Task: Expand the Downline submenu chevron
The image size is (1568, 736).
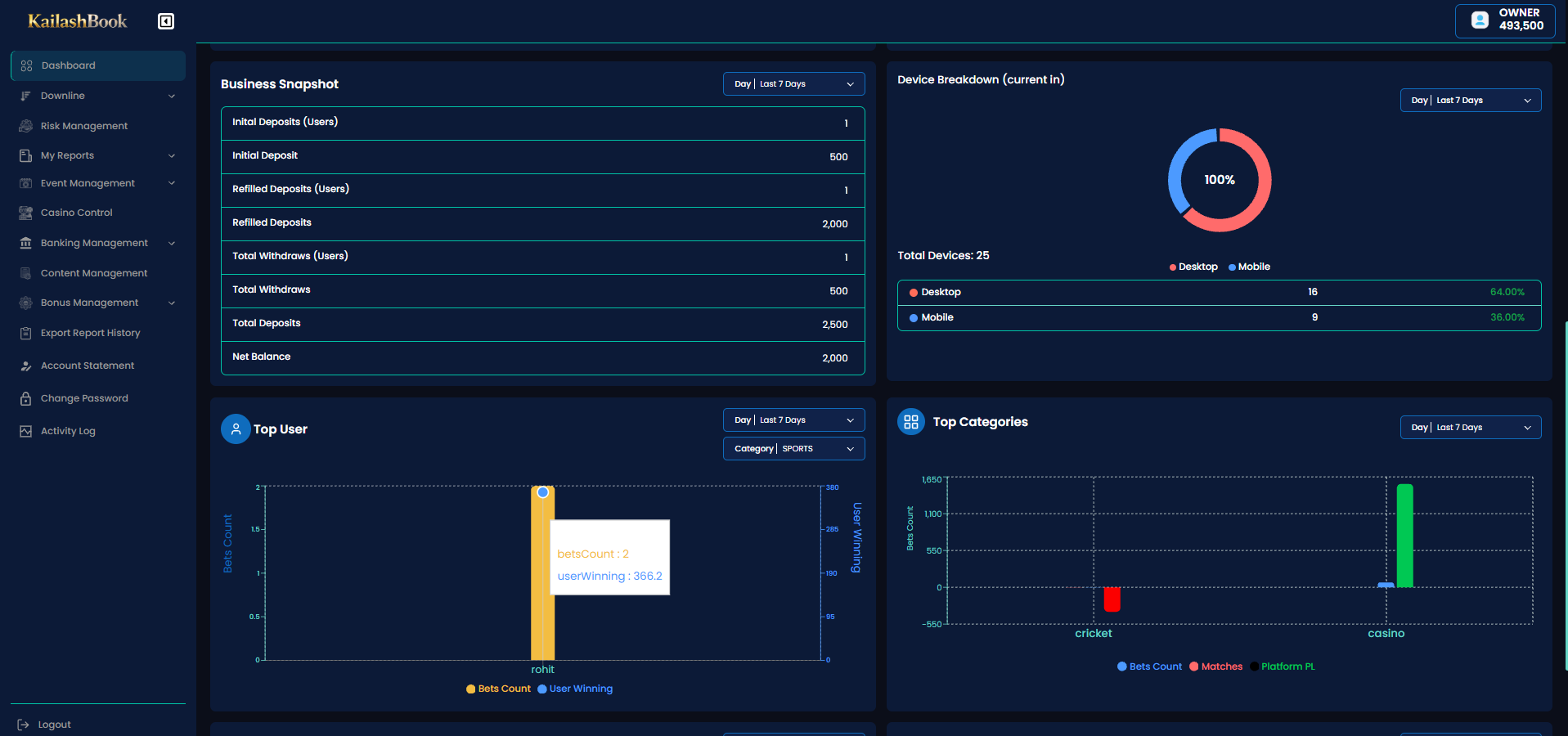Action: coord(172,96)
